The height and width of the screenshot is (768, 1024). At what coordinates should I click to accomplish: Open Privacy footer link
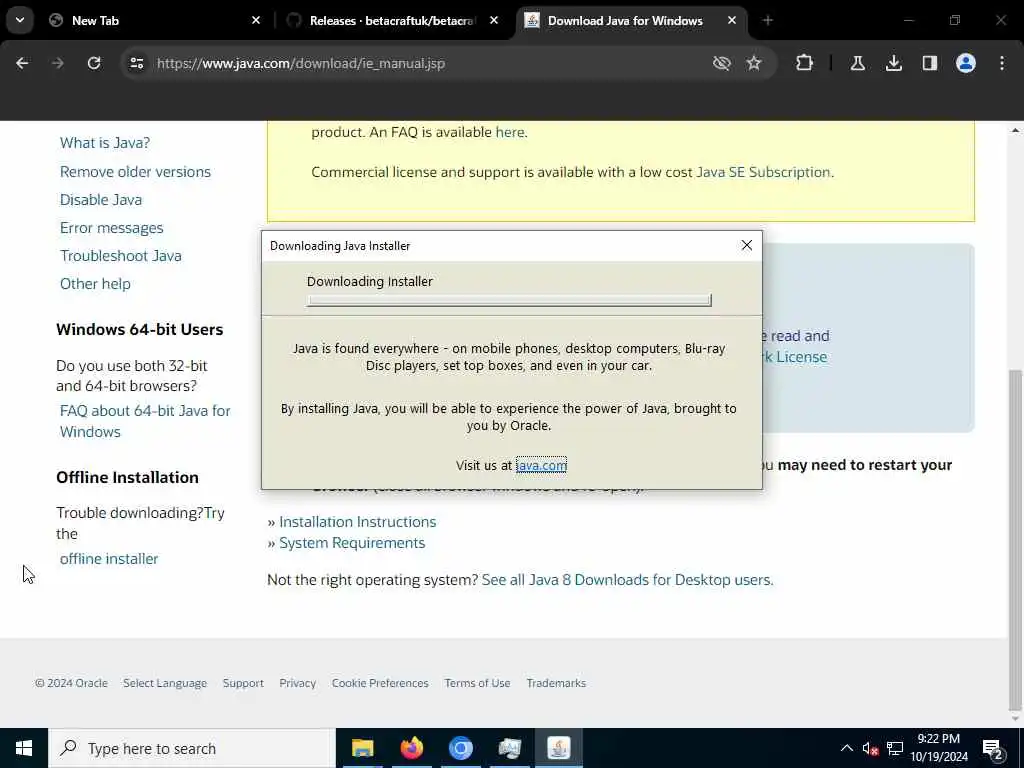pos(298,683)
